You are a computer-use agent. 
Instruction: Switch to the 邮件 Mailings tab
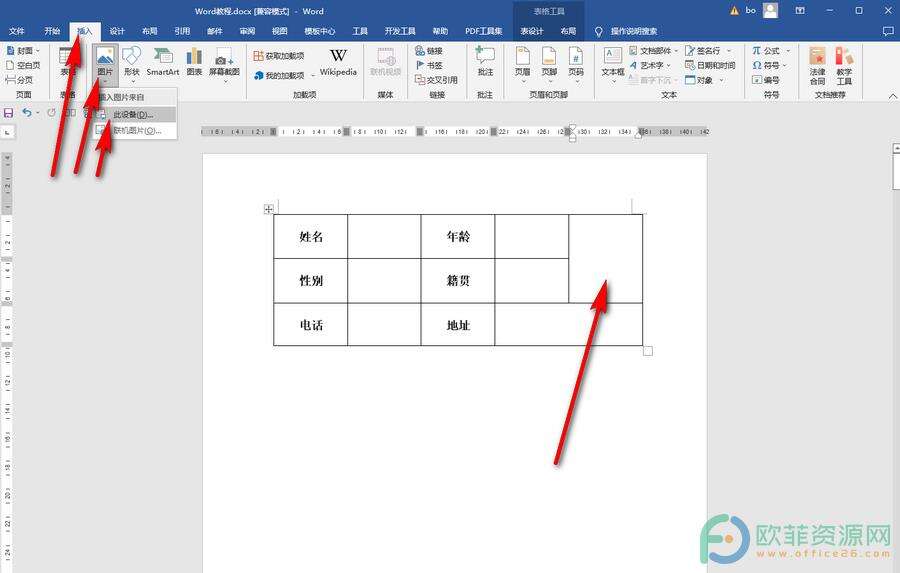(x=215, y=31)
